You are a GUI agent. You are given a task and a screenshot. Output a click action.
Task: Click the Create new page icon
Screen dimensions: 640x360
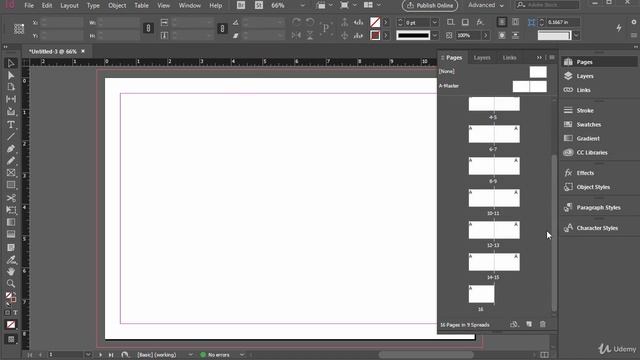coord(529,324)
